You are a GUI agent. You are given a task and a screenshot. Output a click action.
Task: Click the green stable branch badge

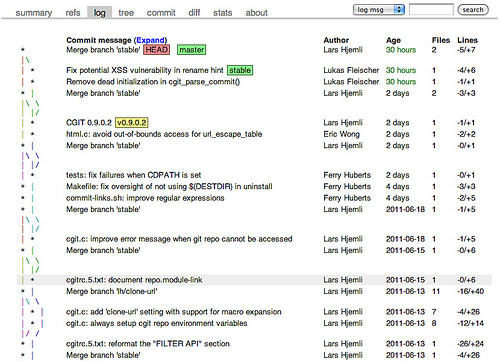pos(240,70)
